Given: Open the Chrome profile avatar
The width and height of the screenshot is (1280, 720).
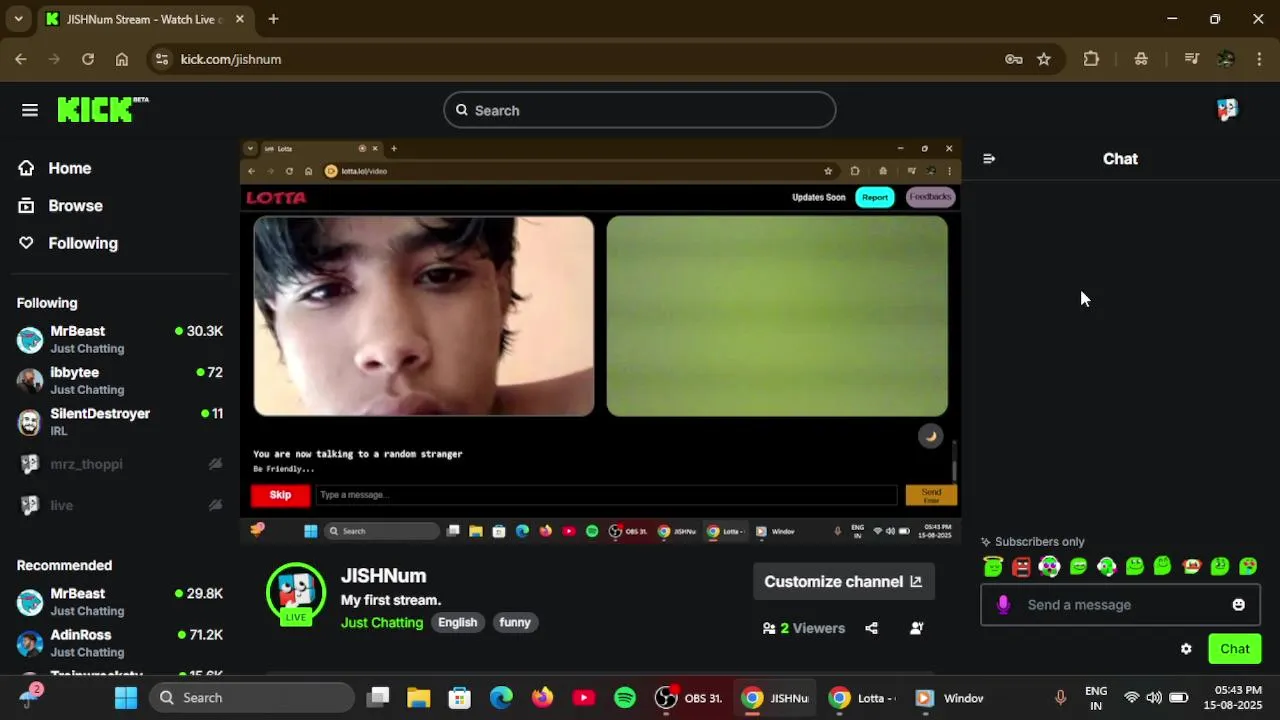Looking at the screenshot, I should click(1226, 59).
